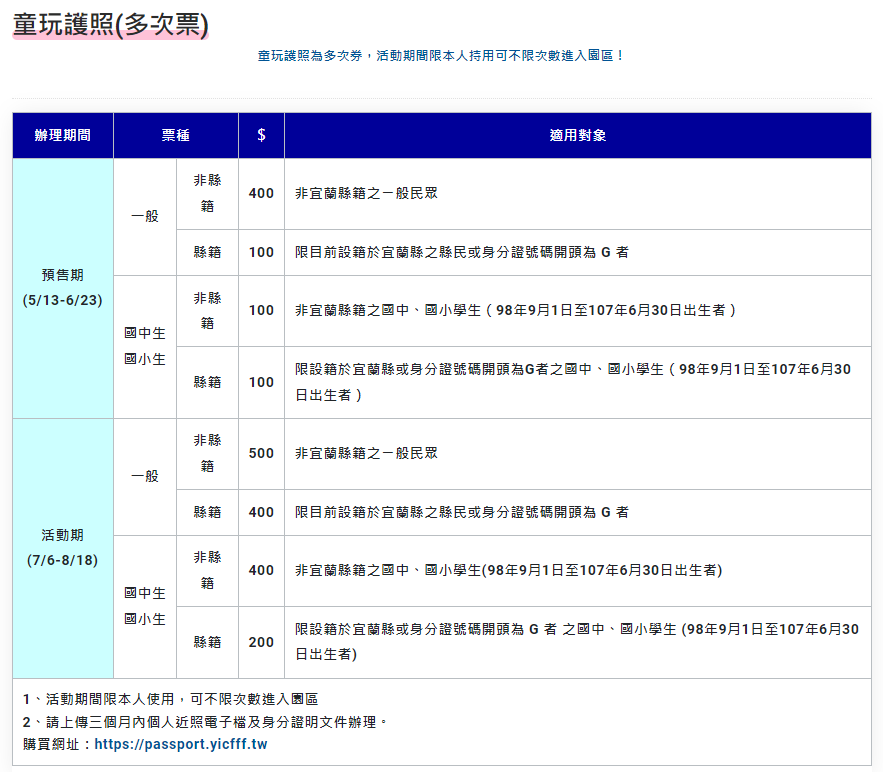Select 非宜蘭縣籍之一般民眾 text in the 400 row
The height and width of the screenshot is (772, 883).
367,193
